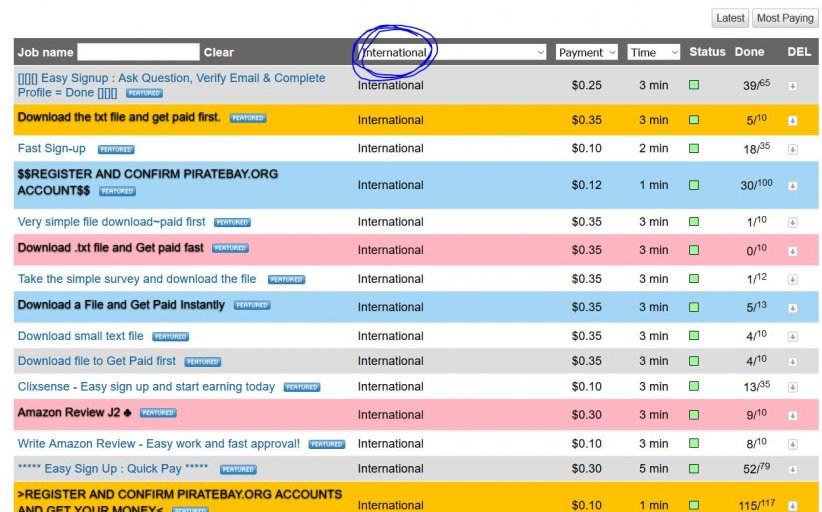Viewport: 822px width, 512px height.
Task: Click green status square for Fast Sign-up job
Action: click(x=694, y=149)
